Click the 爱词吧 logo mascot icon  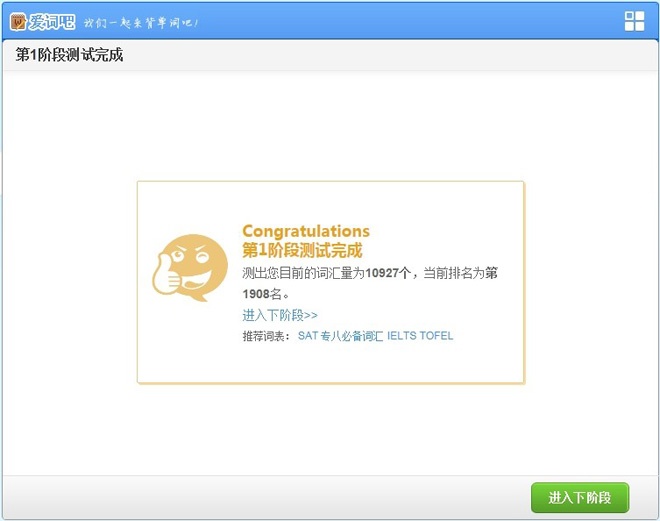(x=19, y=21)
